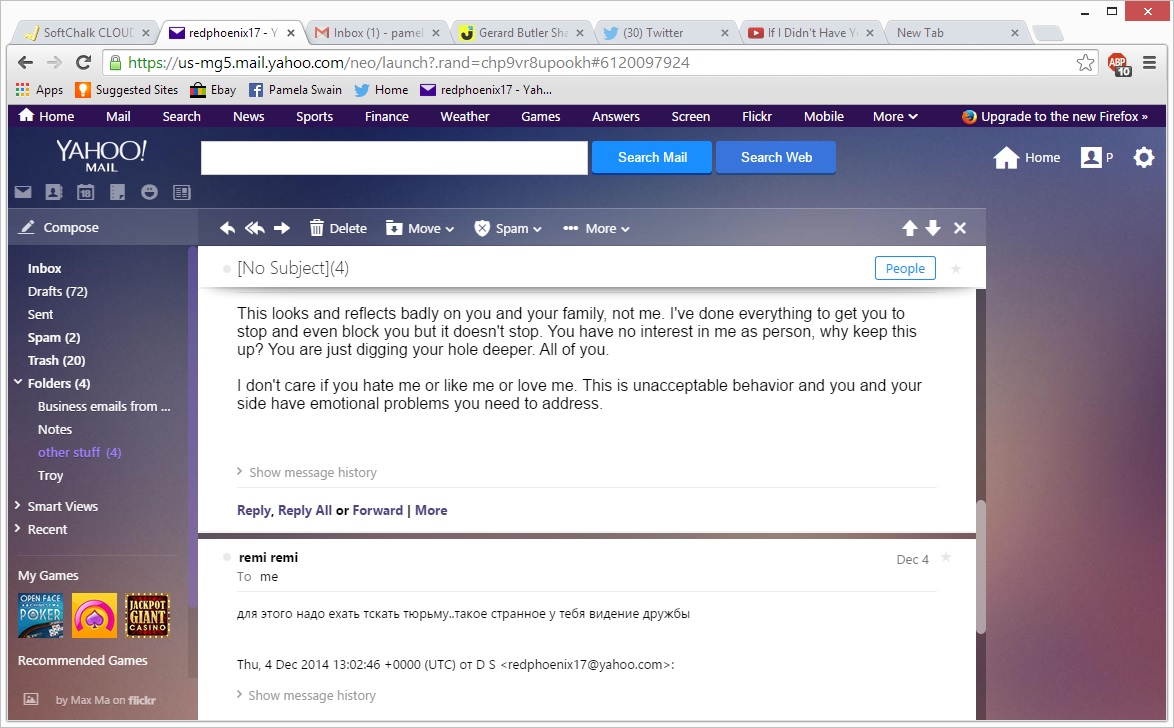Screen dimensions: 1174x728
Task: Click Upgrade to the new Firefox link
Action: pyautogui.click(x=1054, y=116)
